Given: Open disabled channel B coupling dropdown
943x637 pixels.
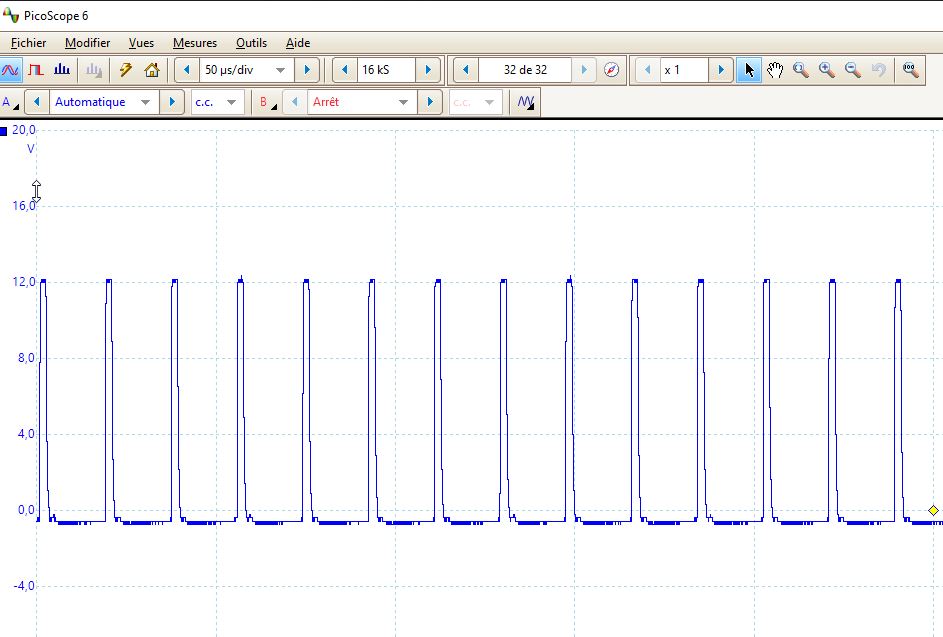Looking at the screenshot, I should (x=475, y=102).
